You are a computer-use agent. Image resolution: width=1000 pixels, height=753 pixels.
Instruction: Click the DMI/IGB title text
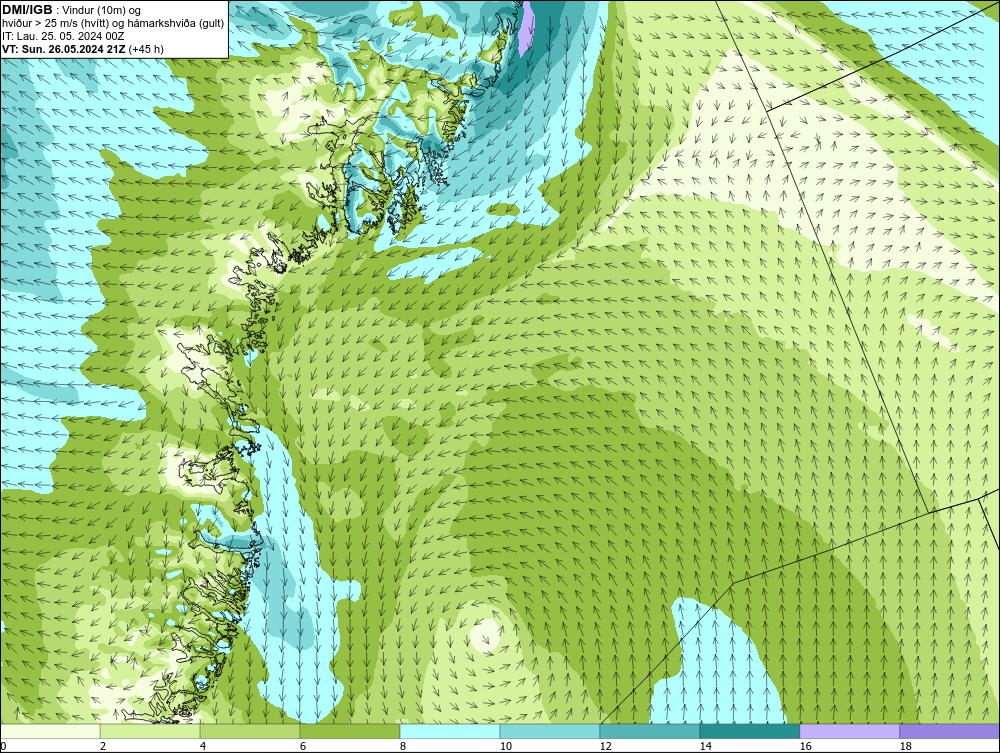click(x=27, y=10)
